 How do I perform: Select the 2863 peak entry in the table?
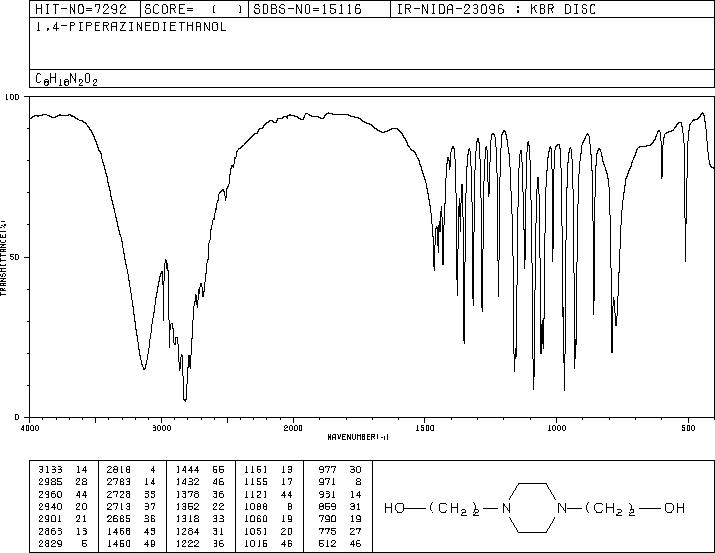[63, 531]
